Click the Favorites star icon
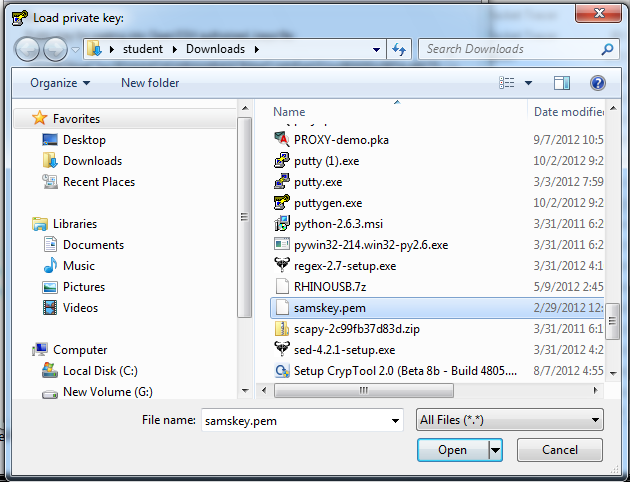 click(x=39, y=118)
